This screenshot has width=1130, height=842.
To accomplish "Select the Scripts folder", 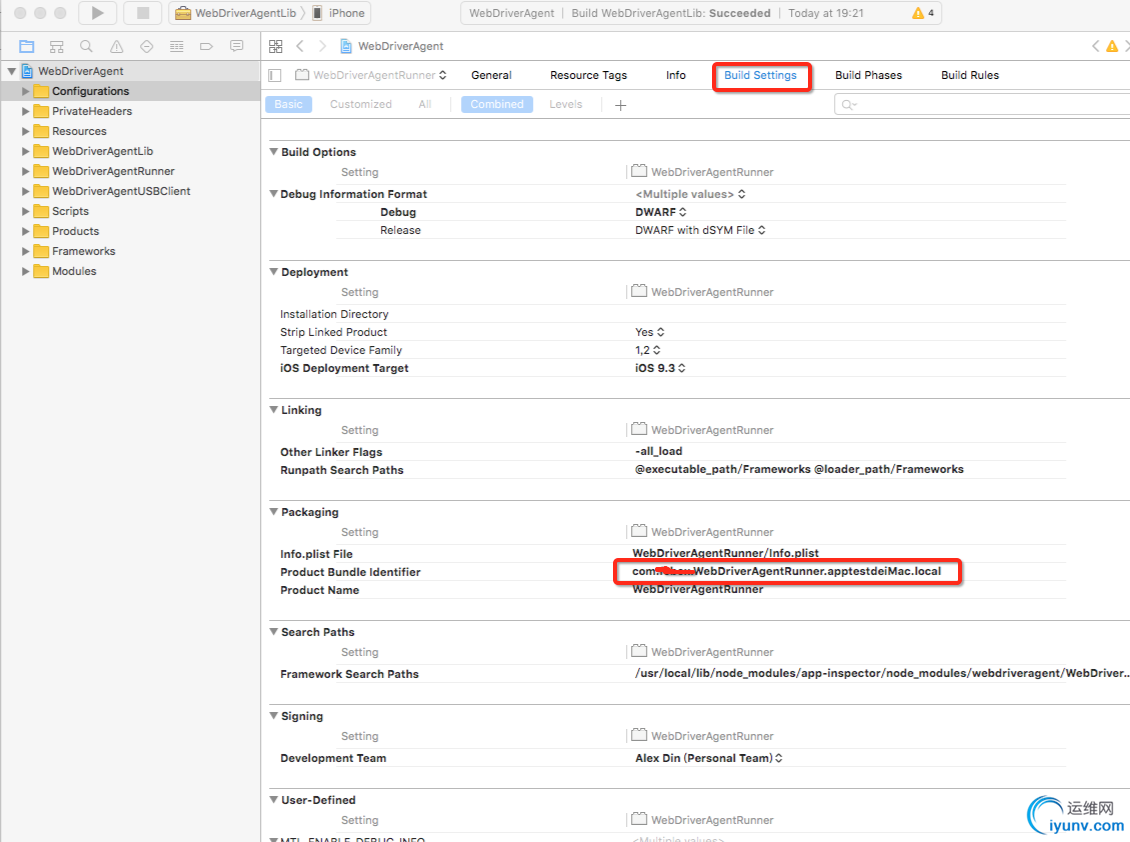I will pyautogui.click(x=70, y=211).
